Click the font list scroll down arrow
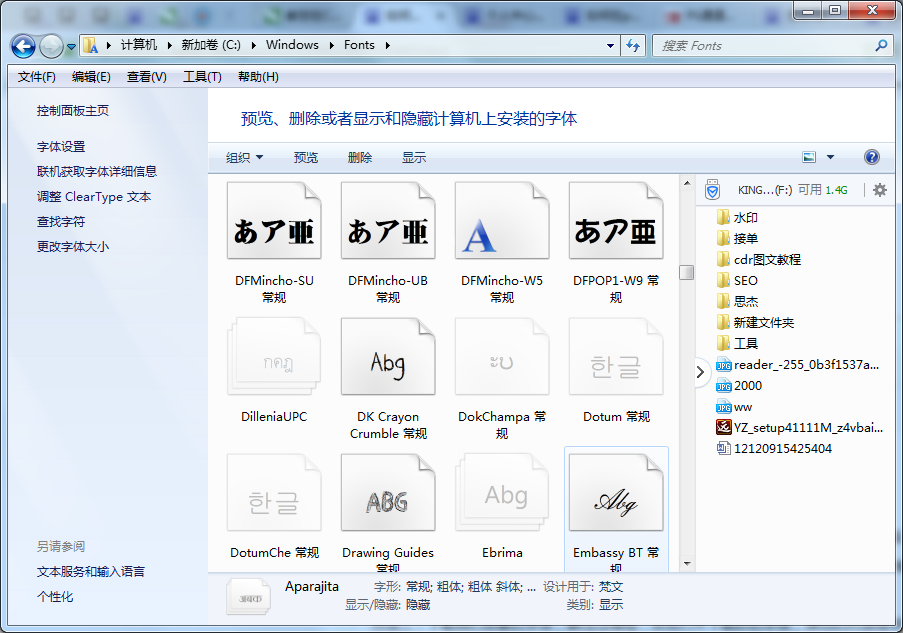 point(686,563)
